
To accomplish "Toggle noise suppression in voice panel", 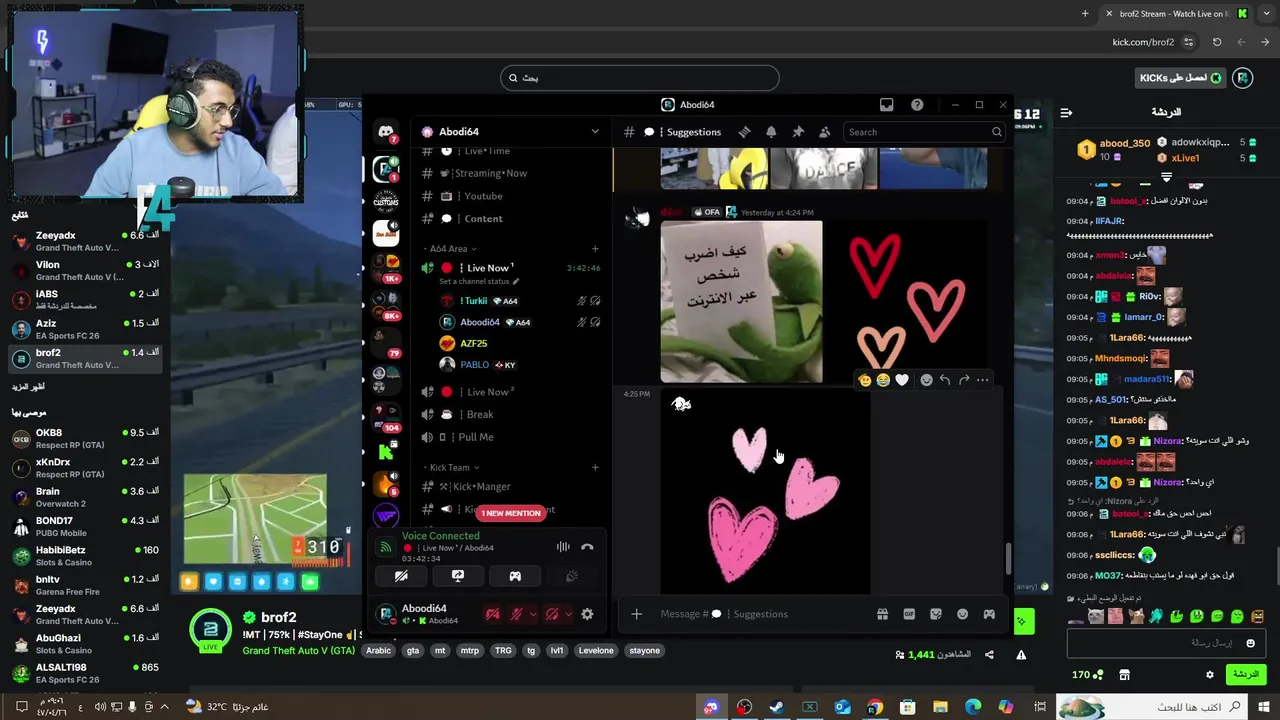I will click(563, 547).
